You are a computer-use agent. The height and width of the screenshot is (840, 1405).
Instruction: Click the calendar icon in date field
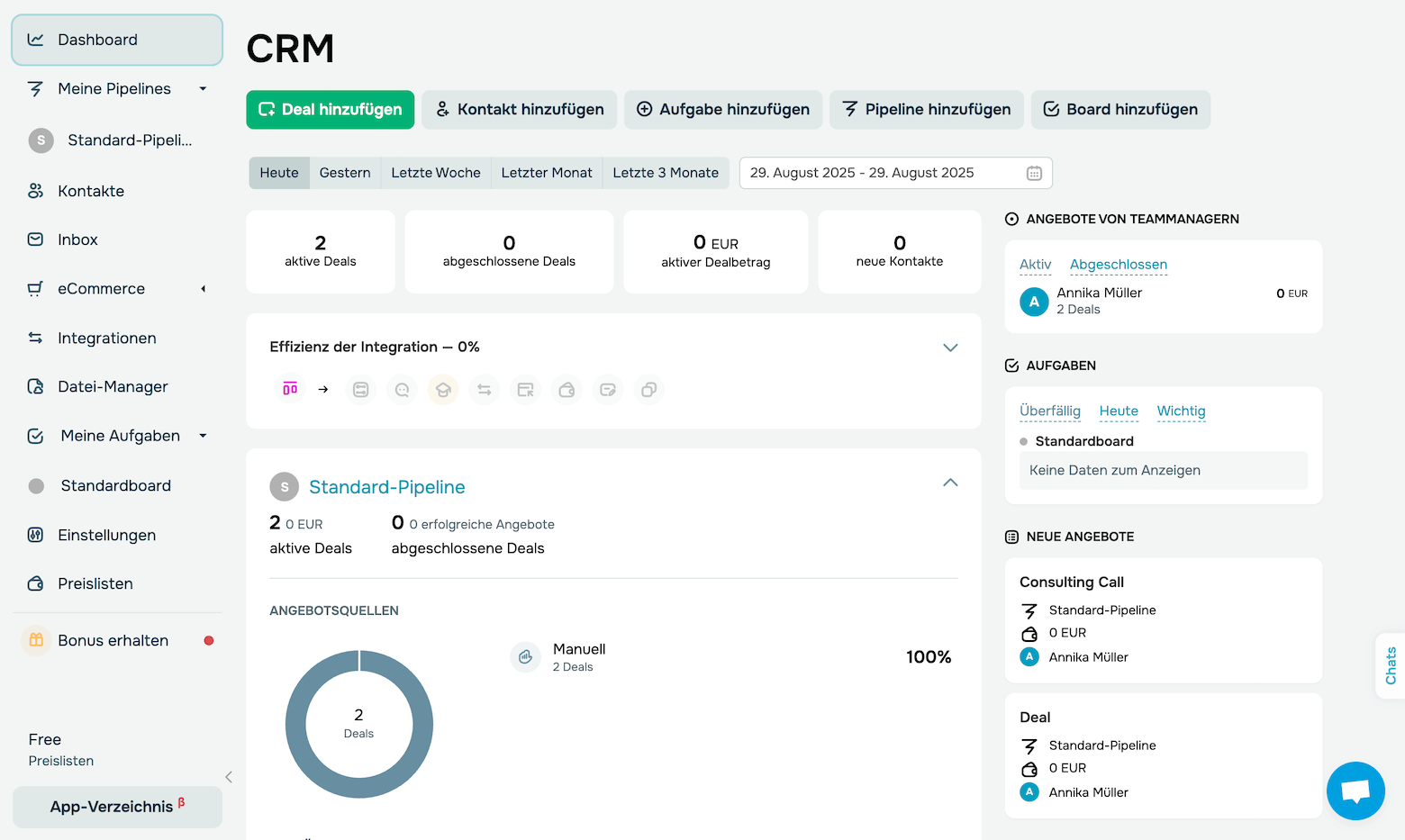click(1034, 173)
